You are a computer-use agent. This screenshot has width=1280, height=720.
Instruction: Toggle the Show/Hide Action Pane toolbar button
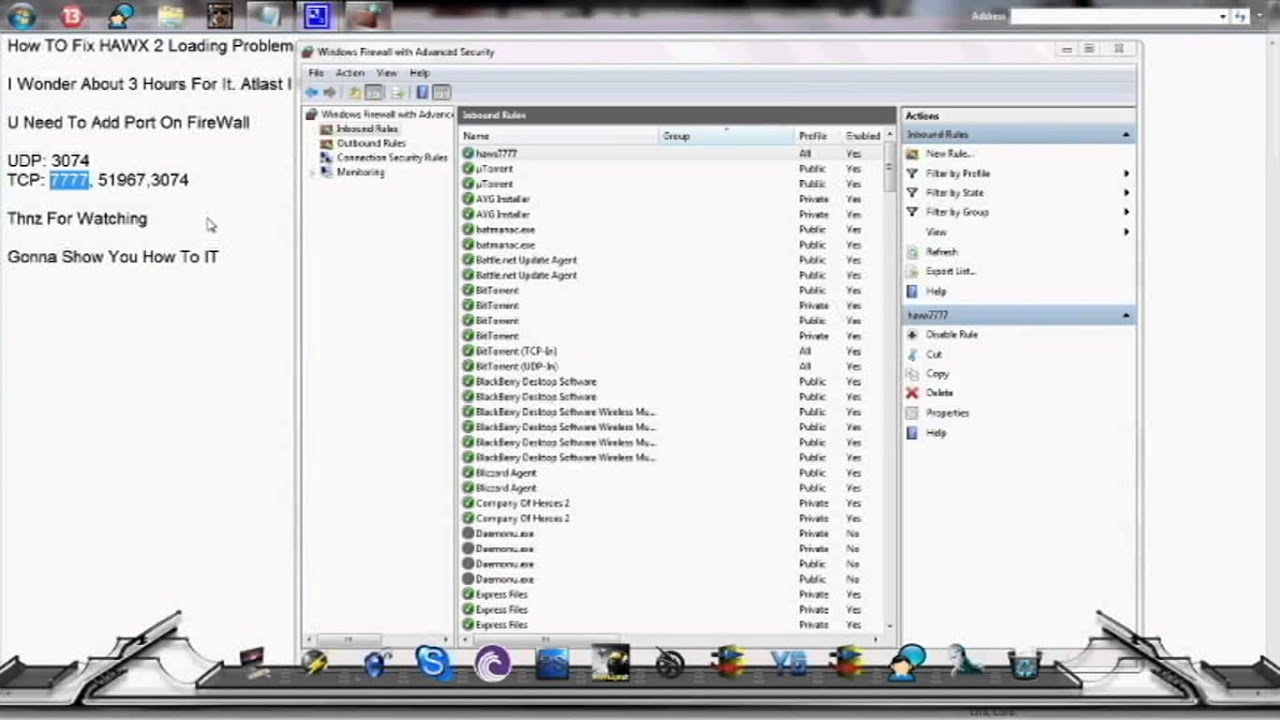[x=441, y=93]
